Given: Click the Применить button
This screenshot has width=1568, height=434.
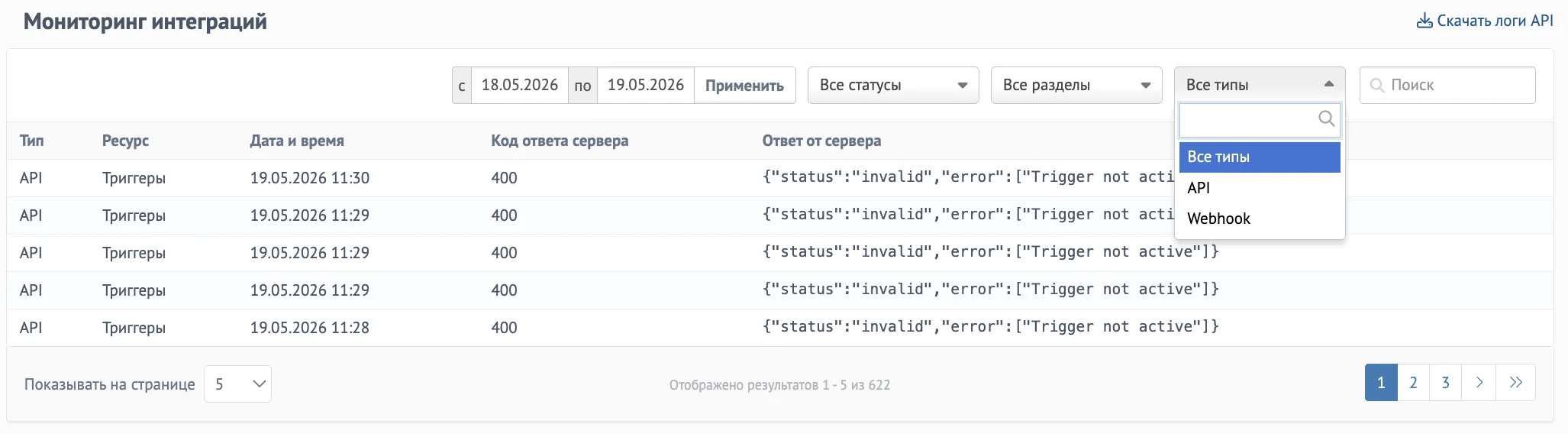Looking at the screenshot, I should (x=744, y=85).
